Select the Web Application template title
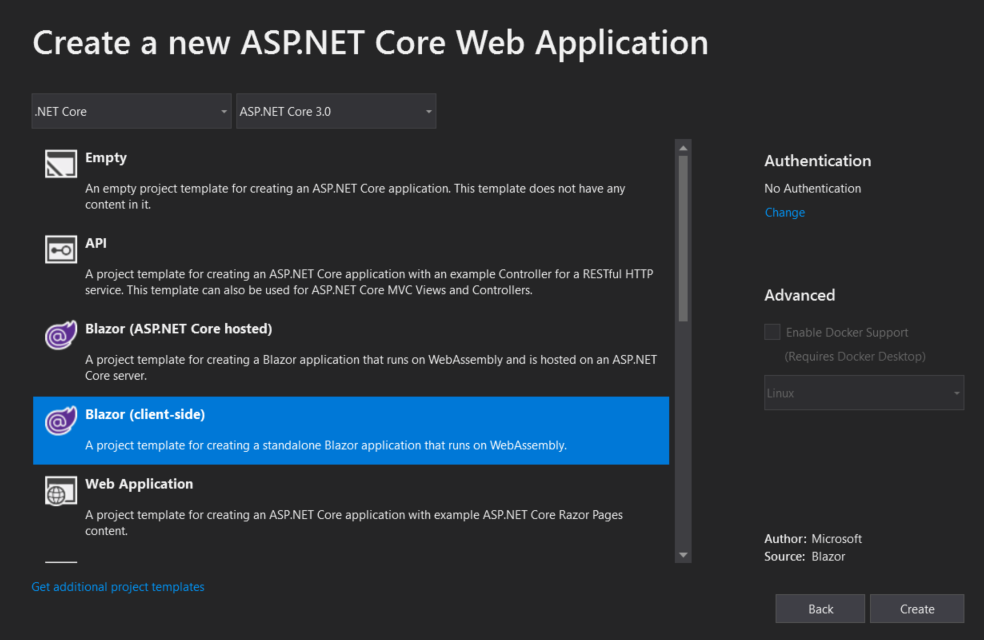This screenshot has height=640, width=984. tap(139, 484)
